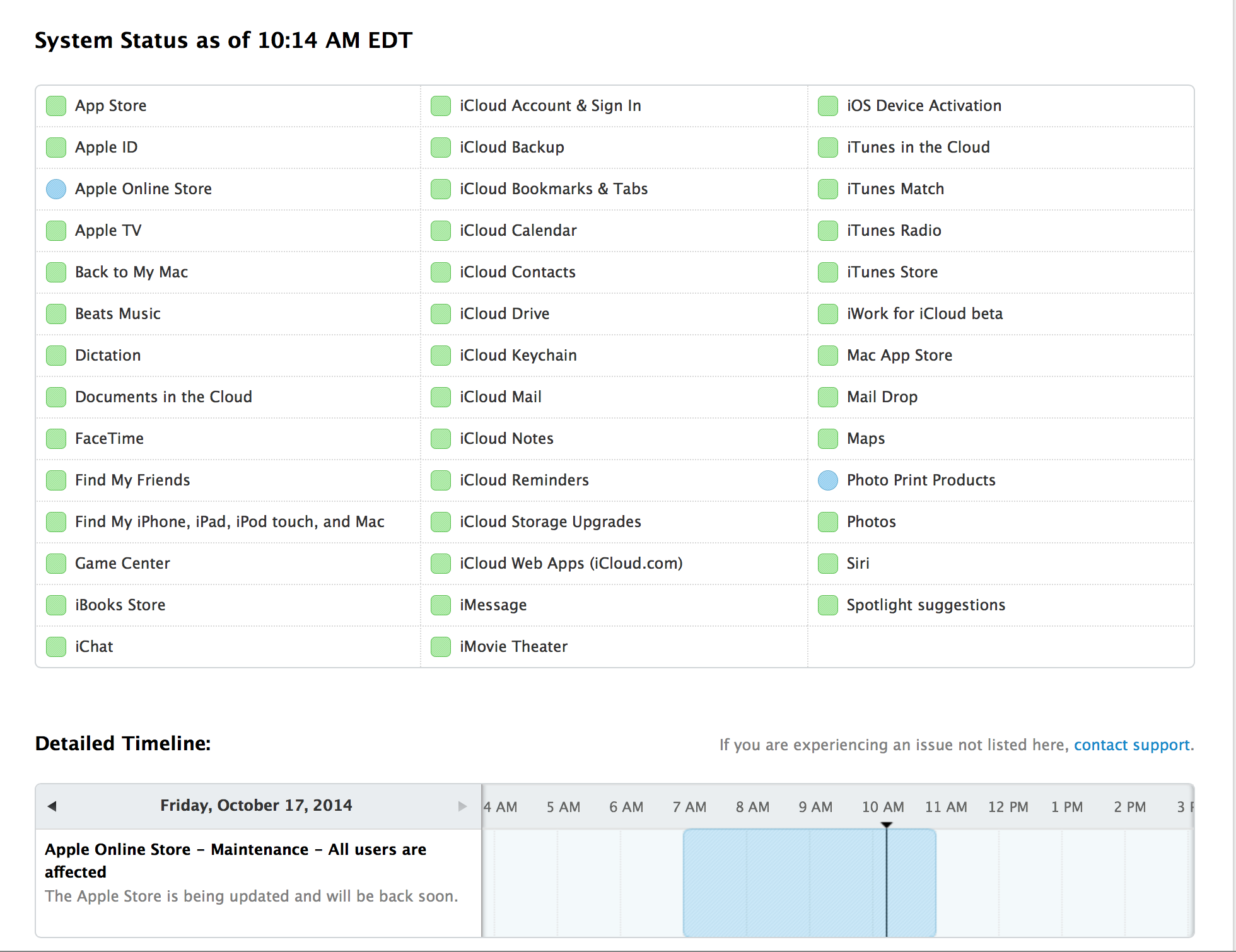
Task: Click Find My iPhone, iPad, iPod touch label
Action: [x=230, y=522]
